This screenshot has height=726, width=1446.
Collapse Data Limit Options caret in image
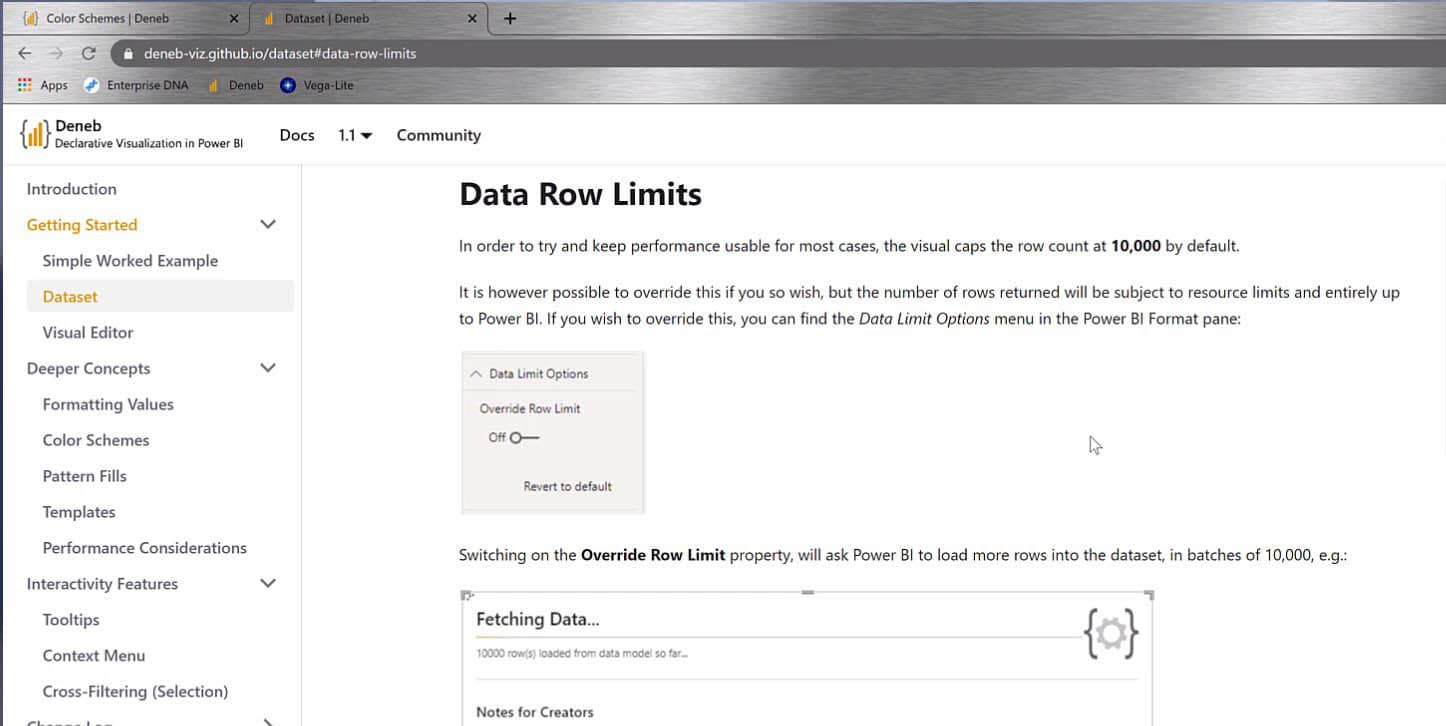[x=476, y=373]
